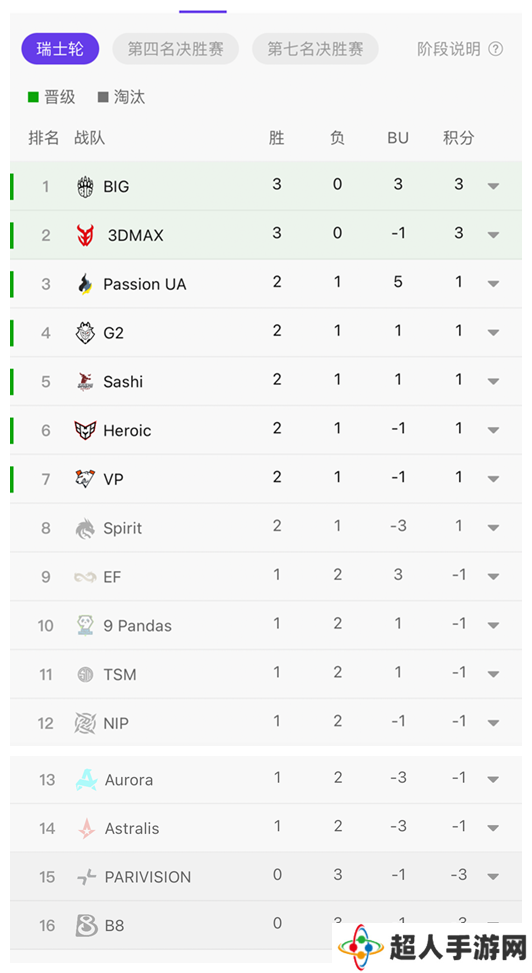
Task: Click the 3DMAX red logo icon
Action: [86, 235]
